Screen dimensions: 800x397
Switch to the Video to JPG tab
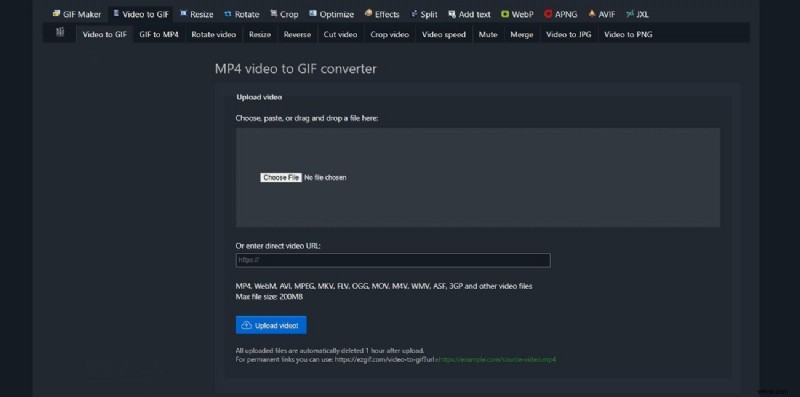(x=569, y=35)
